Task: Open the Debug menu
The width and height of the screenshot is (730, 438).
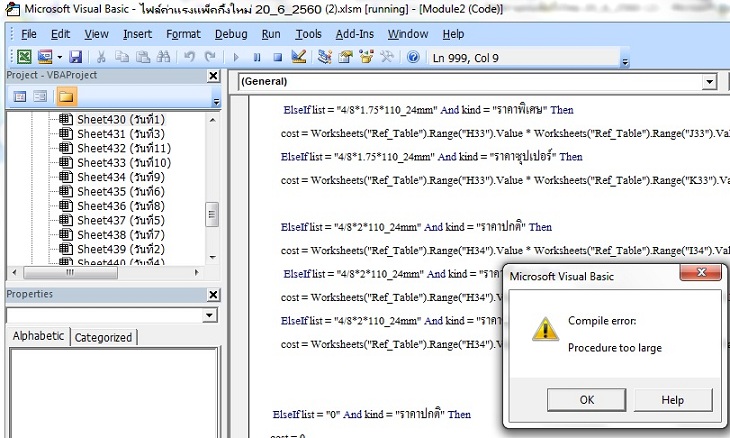Action: (231, 34)
